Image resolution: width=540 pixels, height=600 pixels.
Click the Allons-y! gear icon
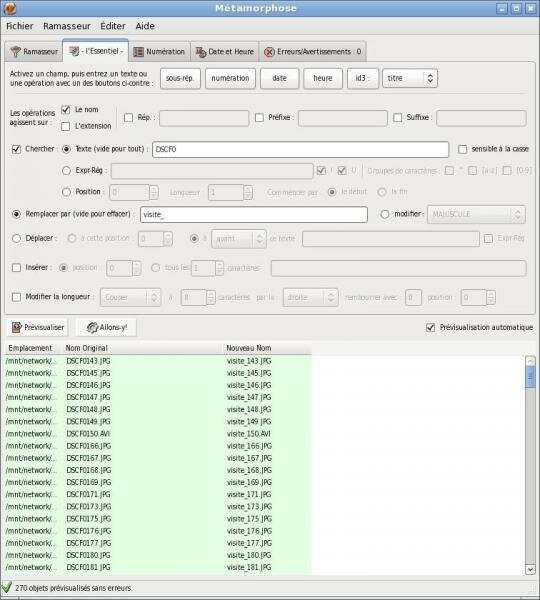coord(92,328)
